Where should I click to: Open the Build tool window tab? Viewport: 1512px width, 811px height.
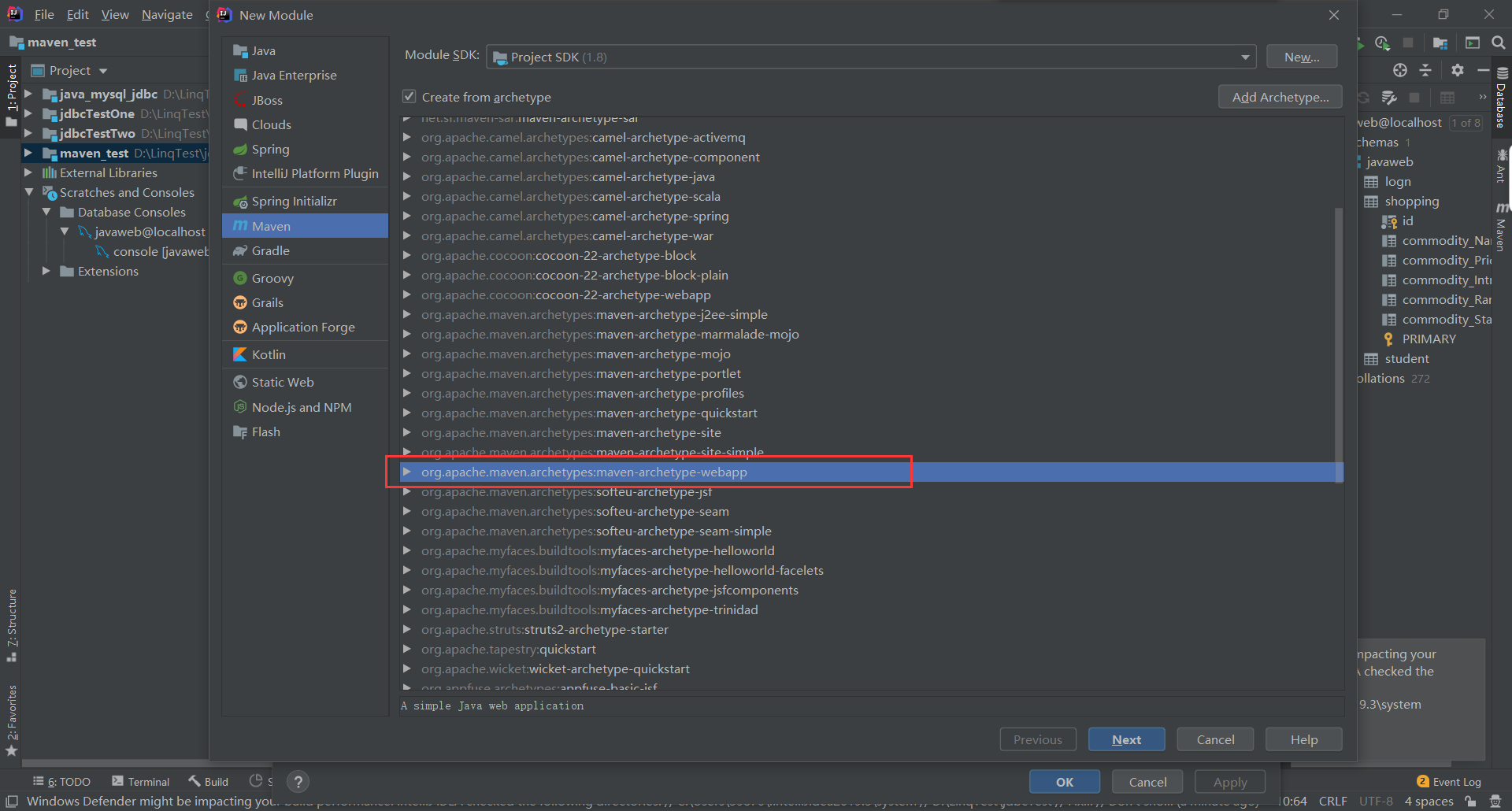(209, 782)
